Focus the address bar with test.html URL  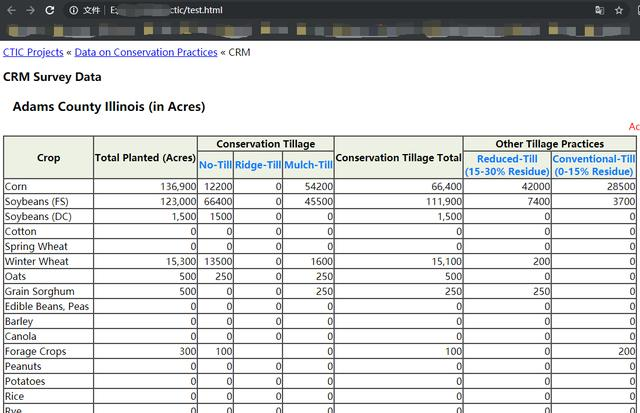tap(327, 10)
